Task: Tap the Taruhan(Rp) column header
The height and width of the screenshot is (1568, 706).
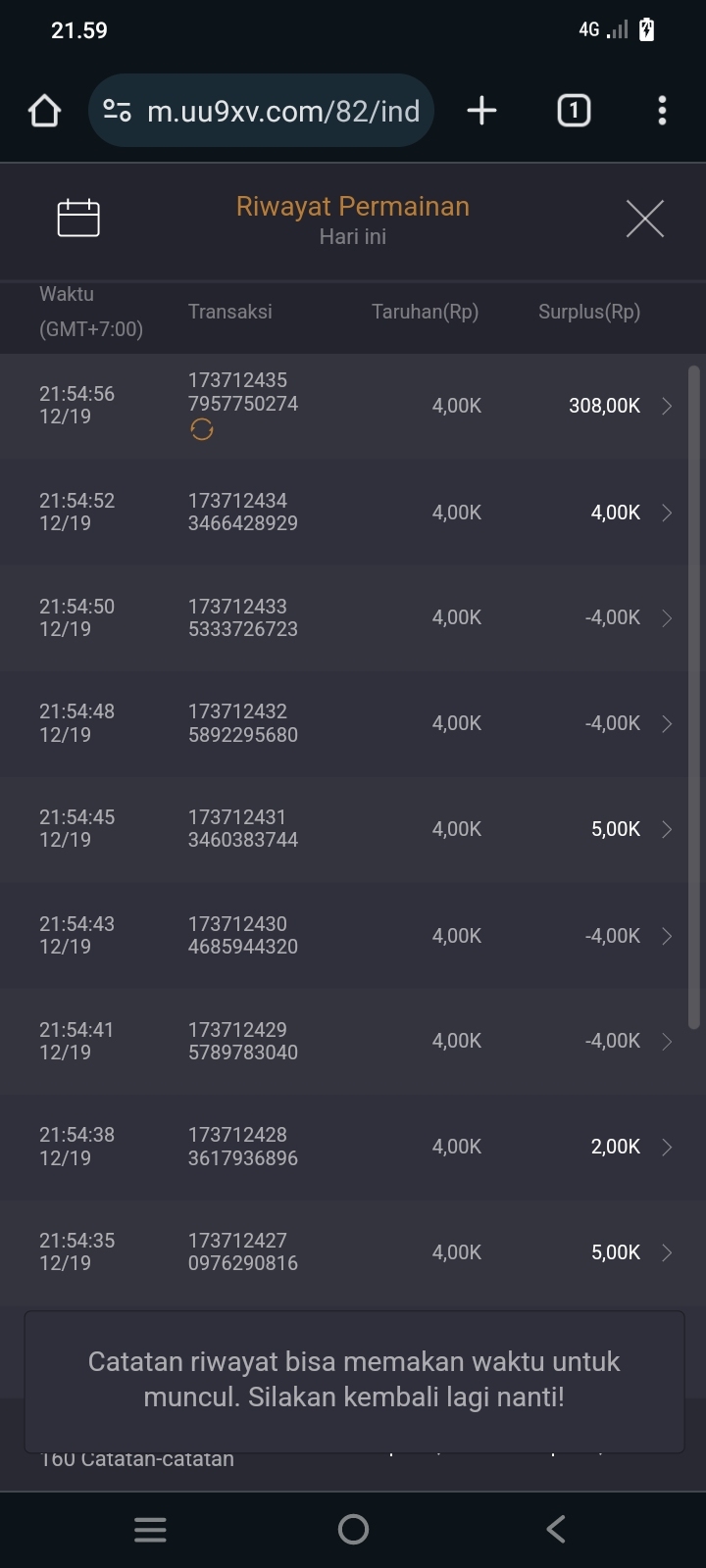Action: [425, 312]
